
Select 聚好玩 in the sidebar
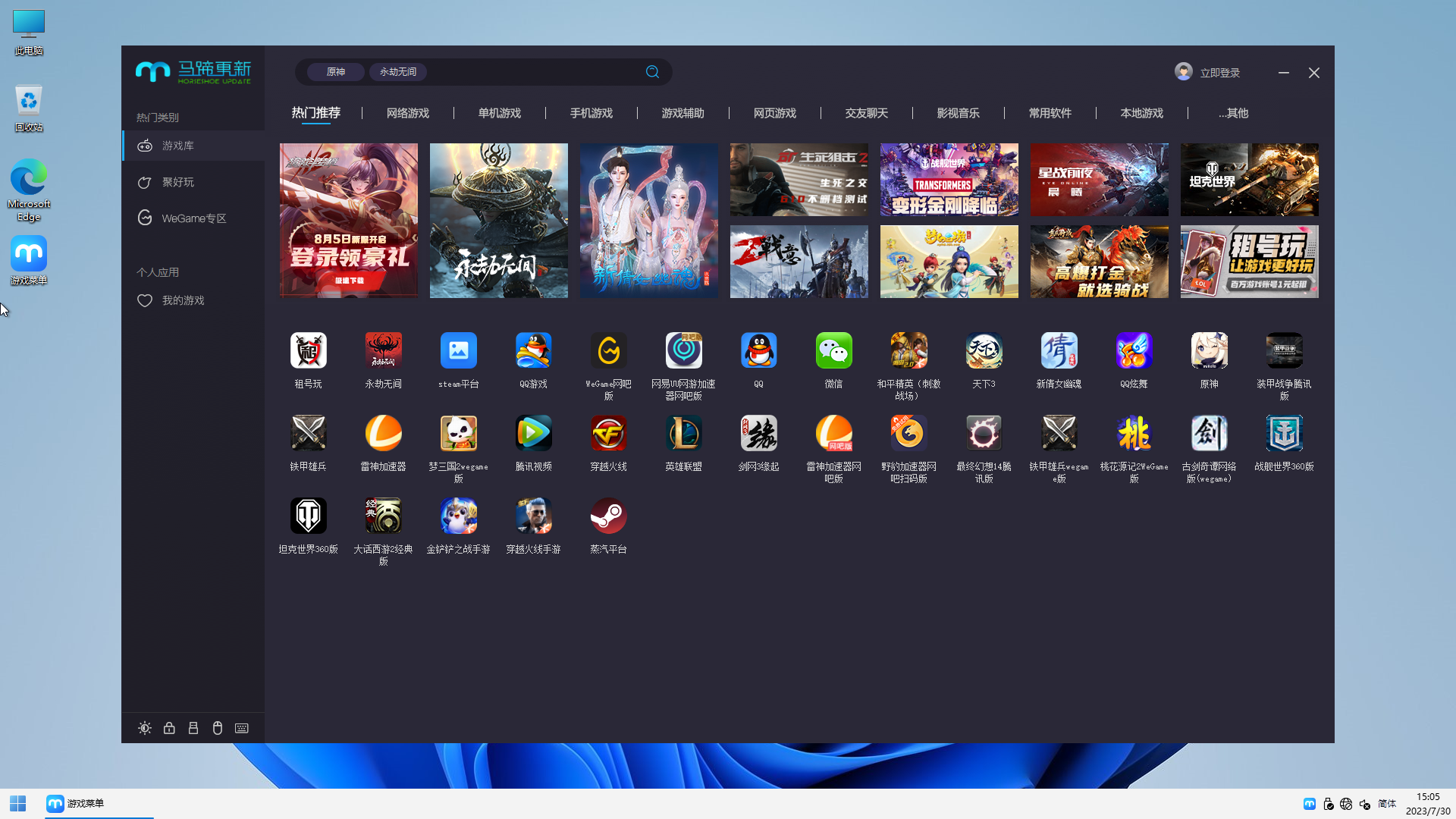(178, 182)
